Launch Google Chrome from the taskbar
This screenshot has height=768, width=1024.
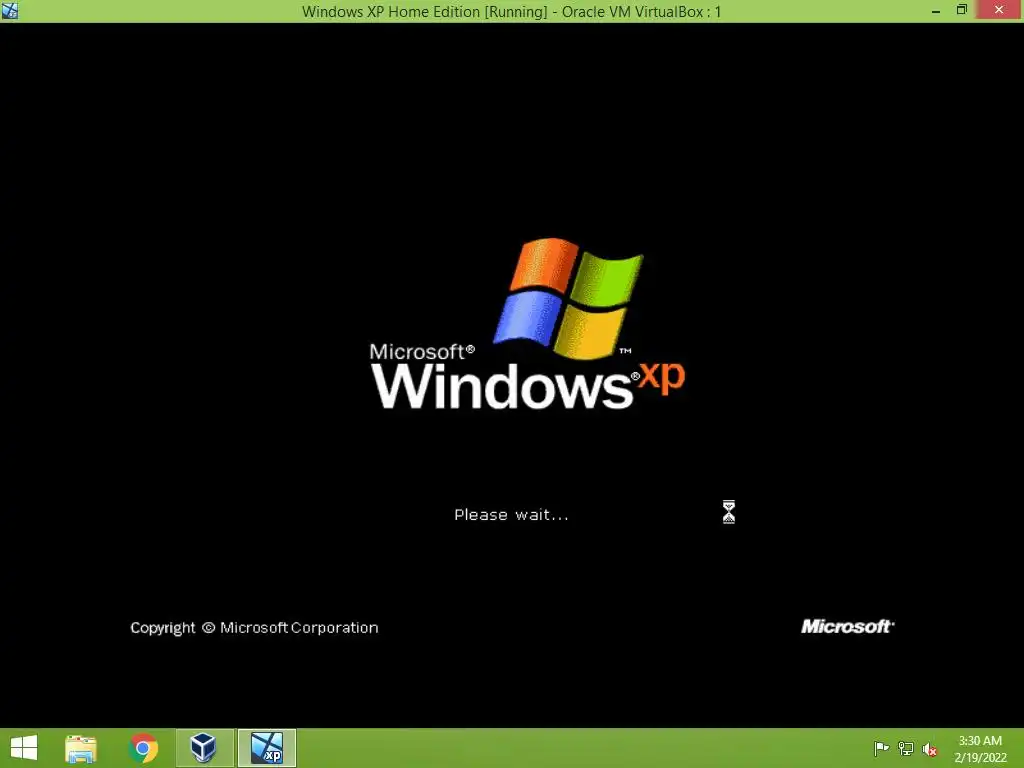[143, 748]
